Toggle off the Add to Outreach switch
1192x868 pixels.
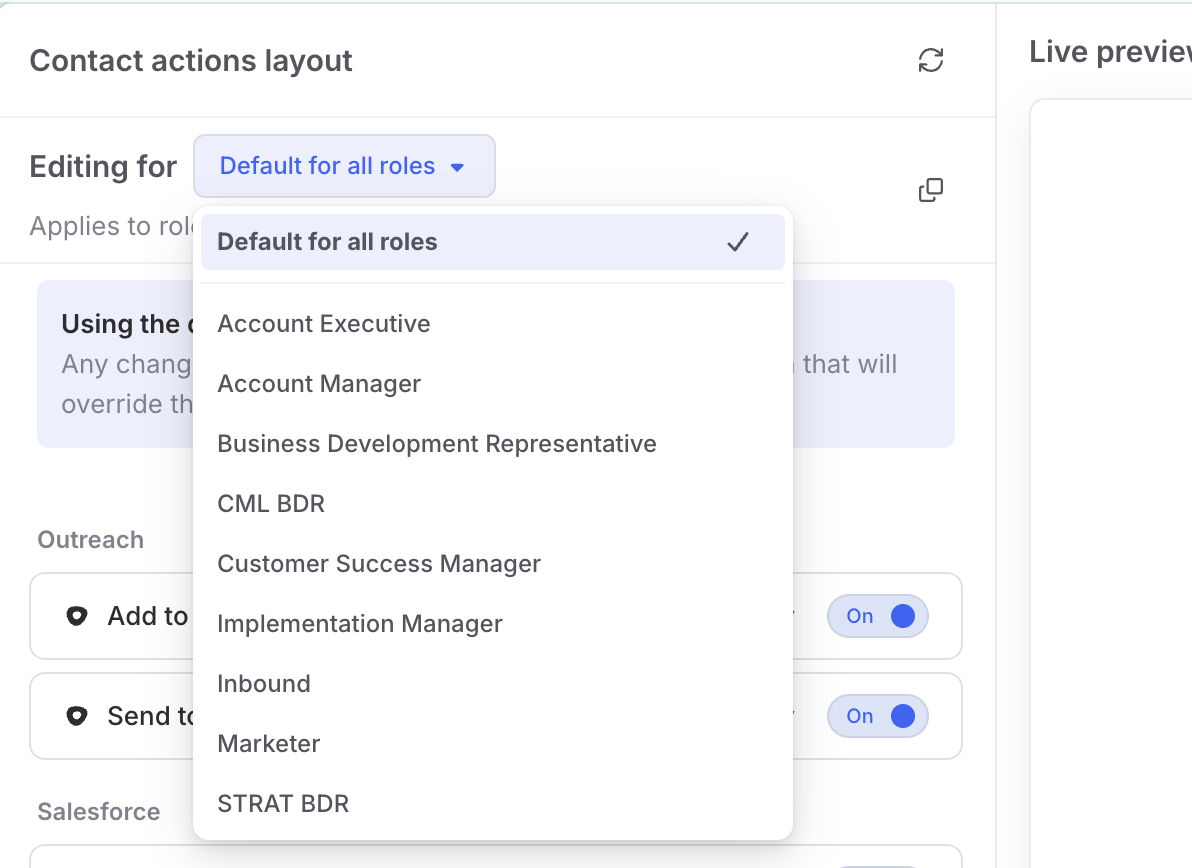[878, 616]
